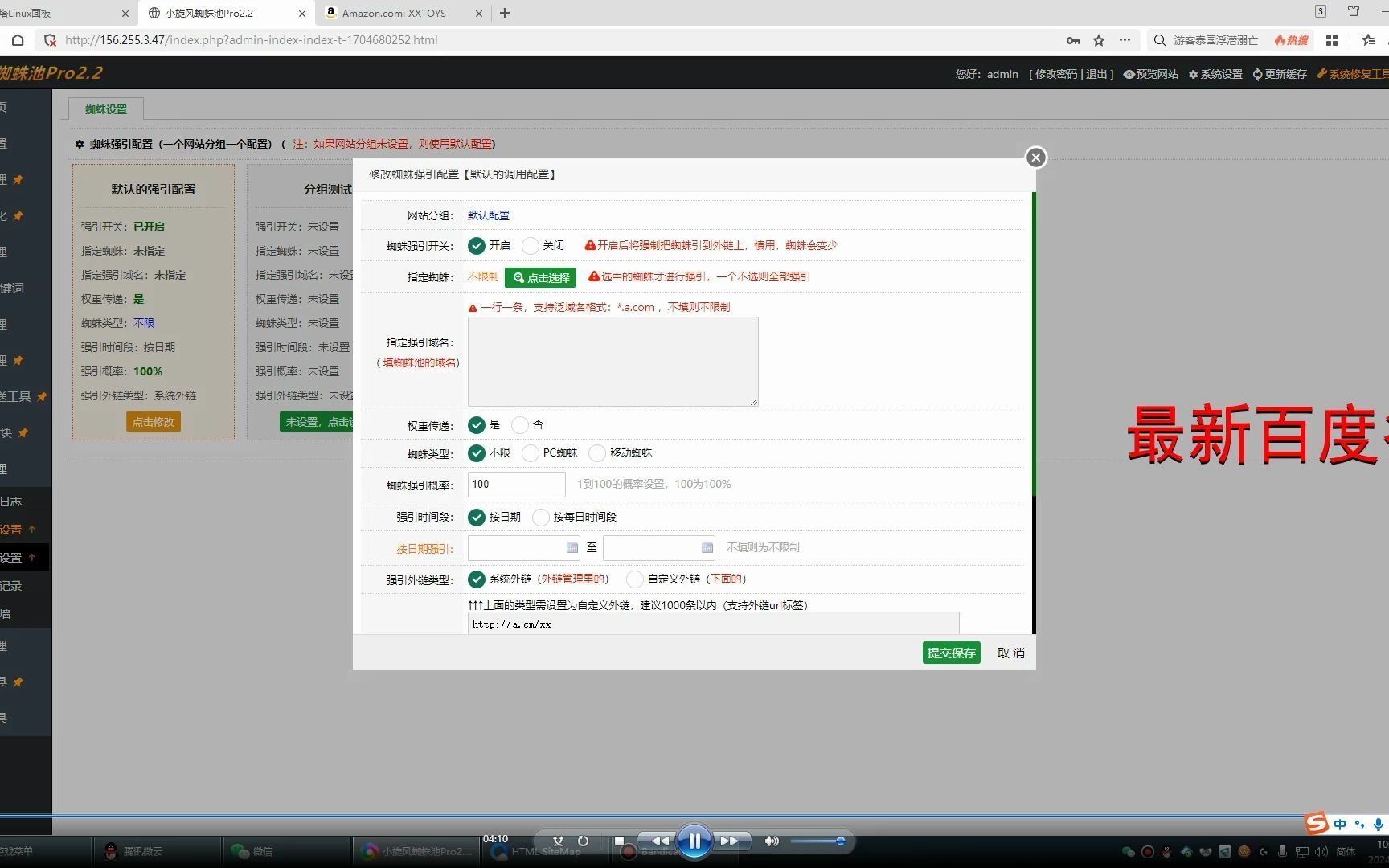Open the favorites list icon
This screenshot has width=1389, height=868.
point(1369,40)
